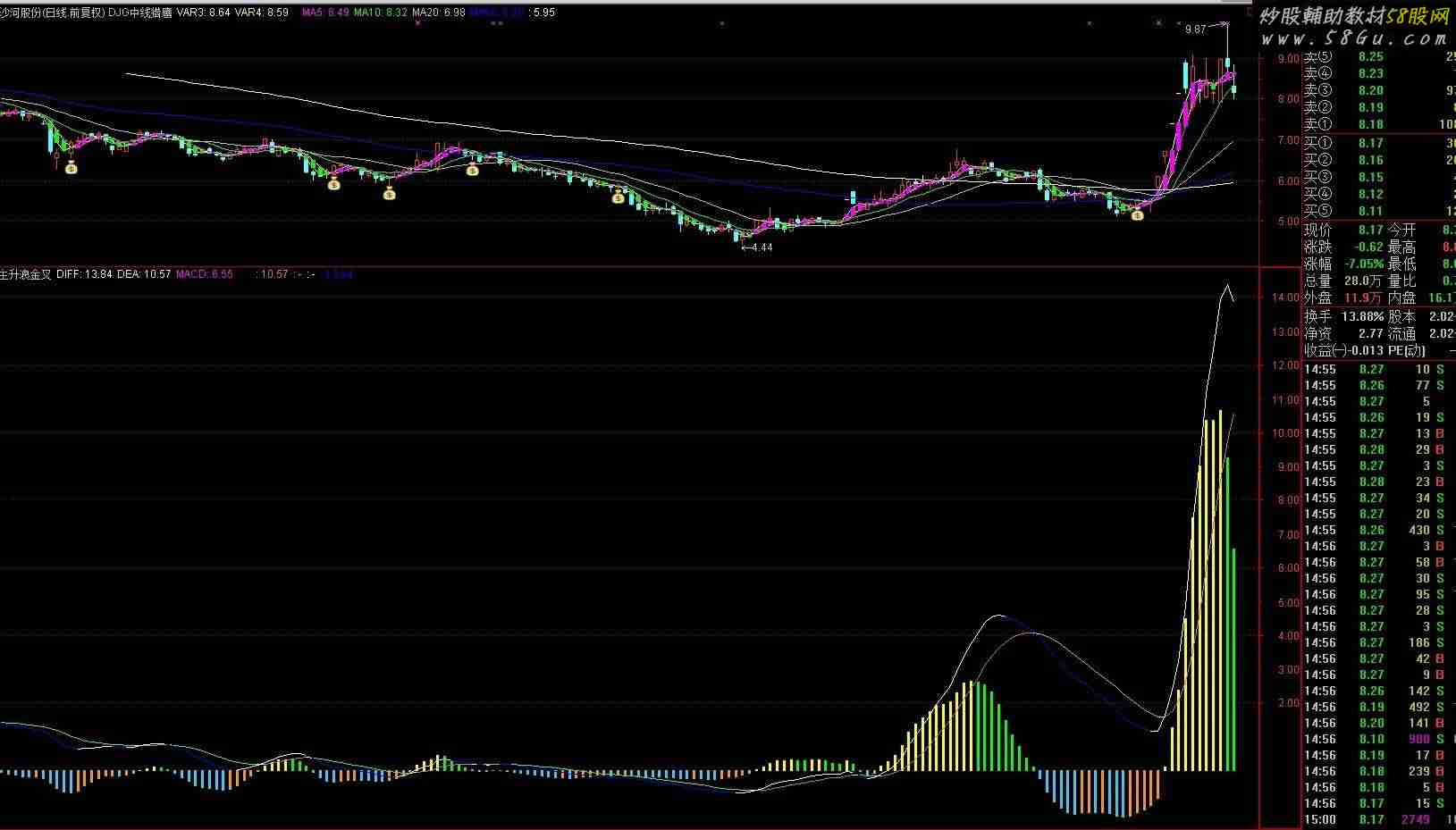Image resolution: width=1456 pixels, height=830 pixels.
Task: Click the 最高 high price label
Action: [1402, 247]
